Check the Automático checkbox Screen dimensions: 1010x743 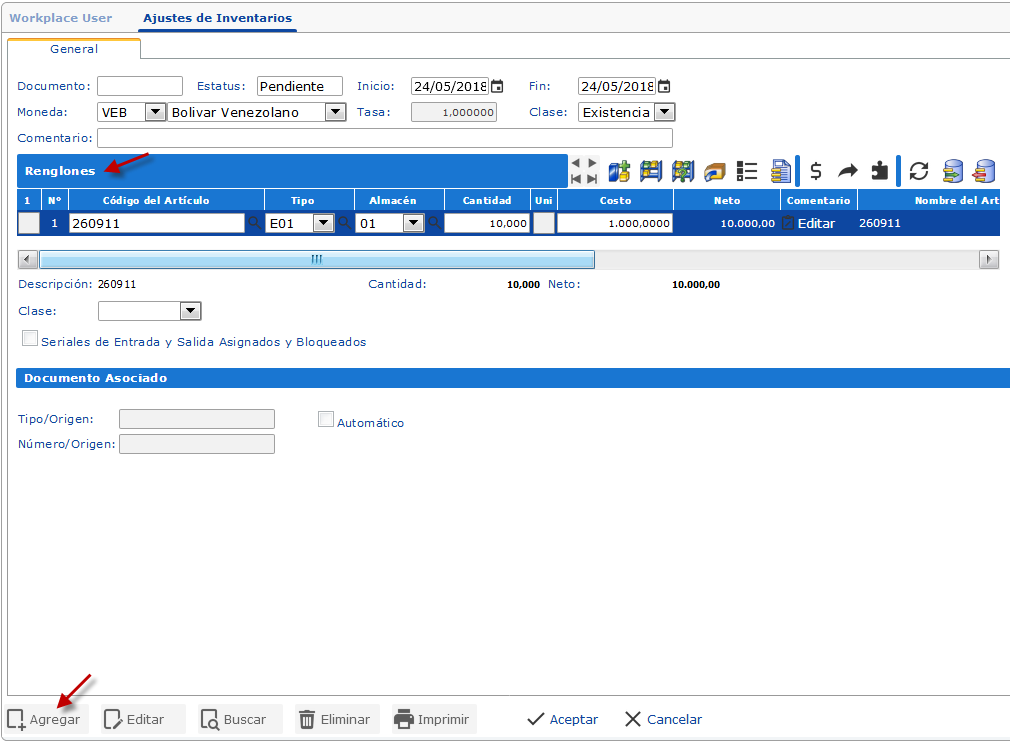(326, 419)
